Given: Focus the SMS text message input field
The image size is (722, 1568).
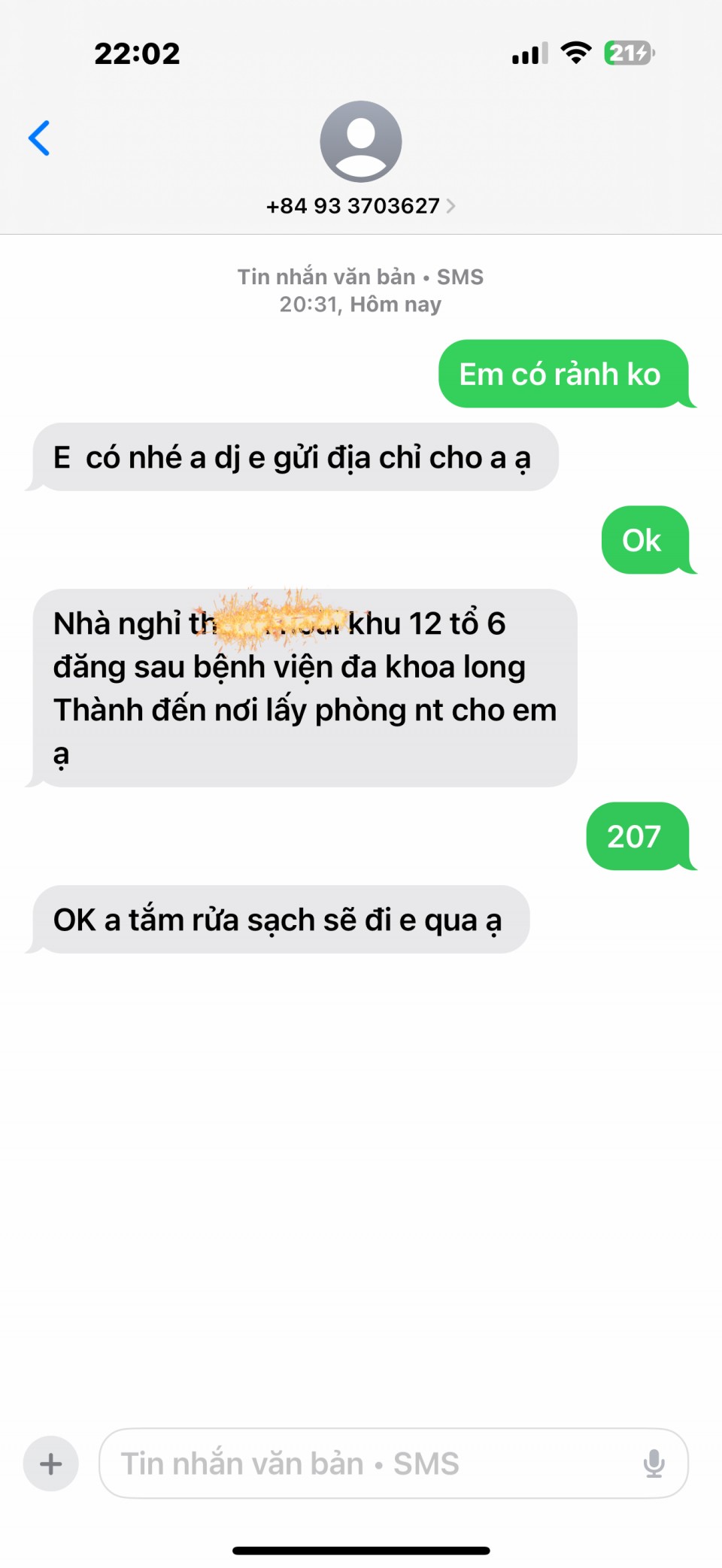Looking at the screenshot, I should [393, 1463].
